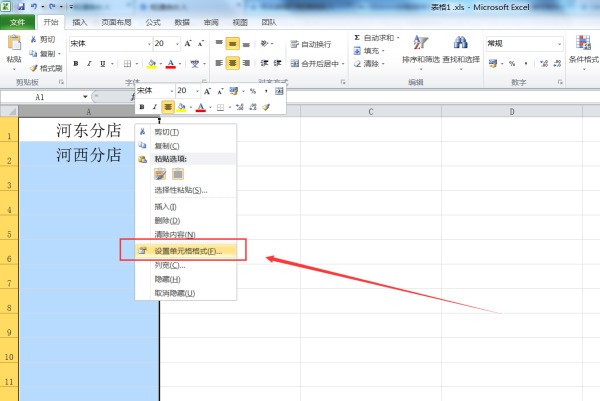The height and width of the screenshot is (401, 600).
Task: Click Conditional Formatting (条件格式)
Action: coord(584,52)
